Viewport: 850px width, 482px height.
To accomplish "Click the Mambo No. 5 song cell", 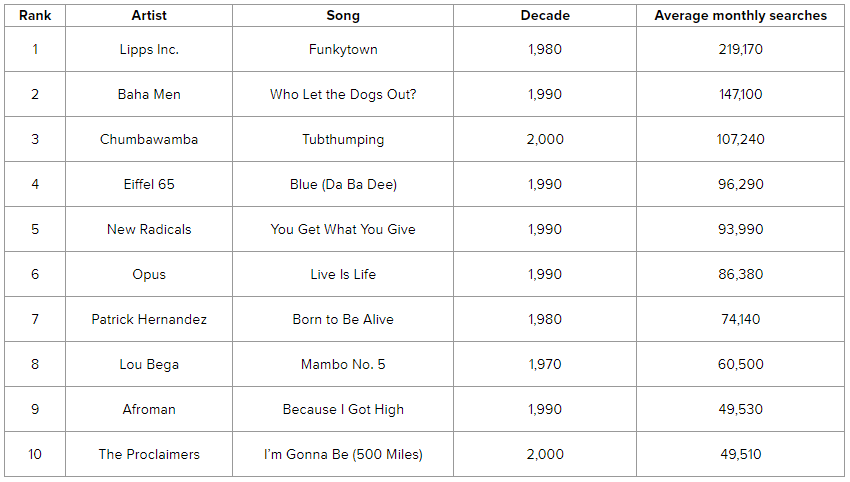I will pos(343,364).
